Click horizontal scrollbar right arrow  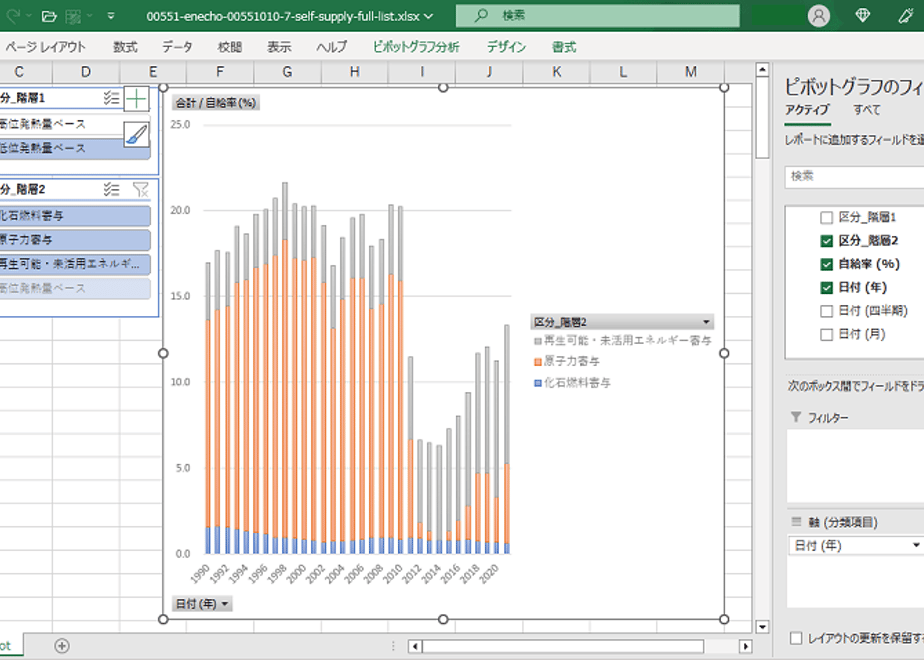745,646
